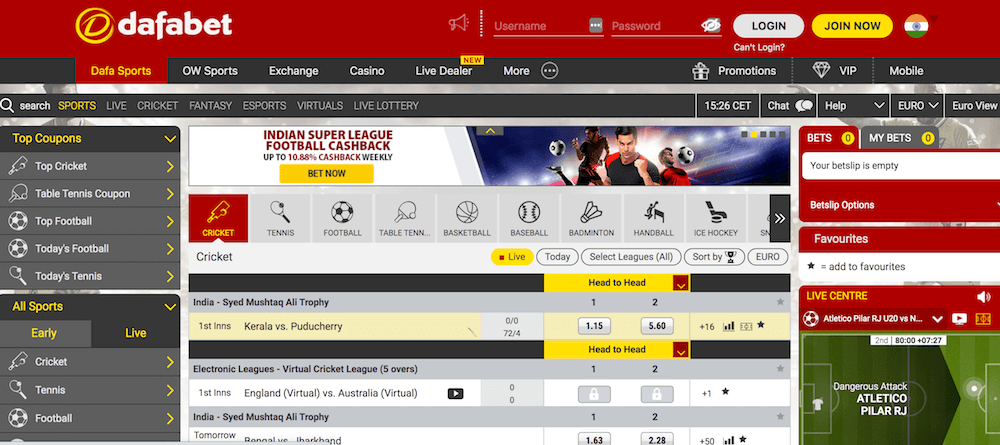Mute the Live Centre speaker icon
Viewport: 1000px width, 445px height.
(x=983, y=296)
